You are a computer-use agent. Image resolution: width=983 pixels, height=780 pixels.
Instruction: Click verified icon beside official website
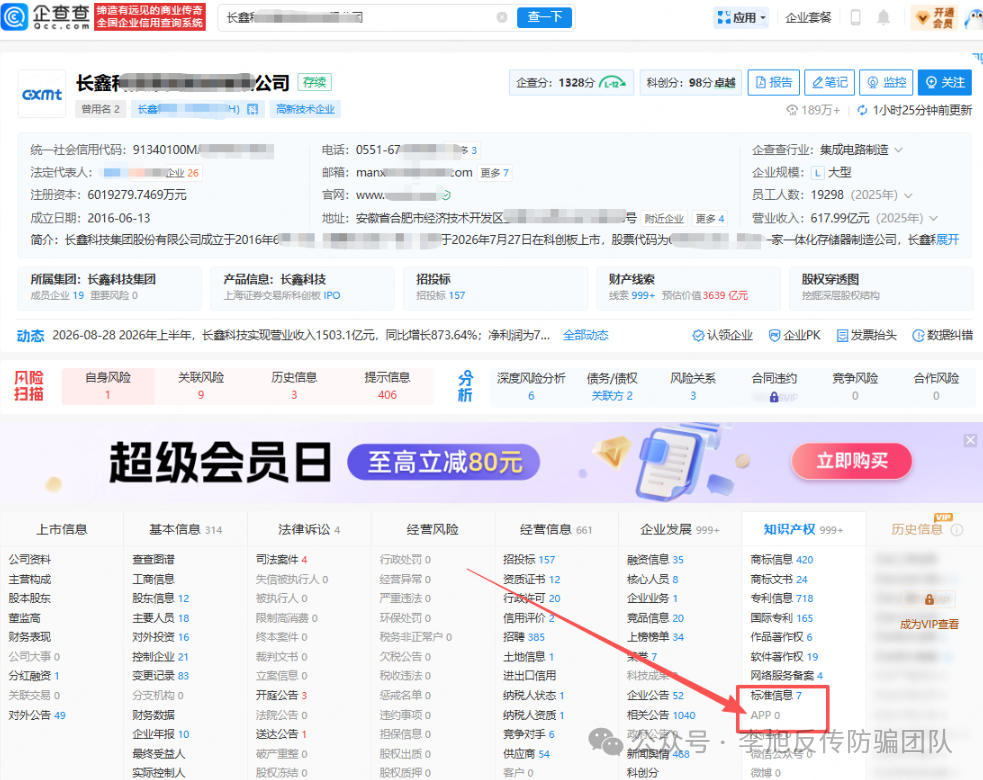coord(446,195)
